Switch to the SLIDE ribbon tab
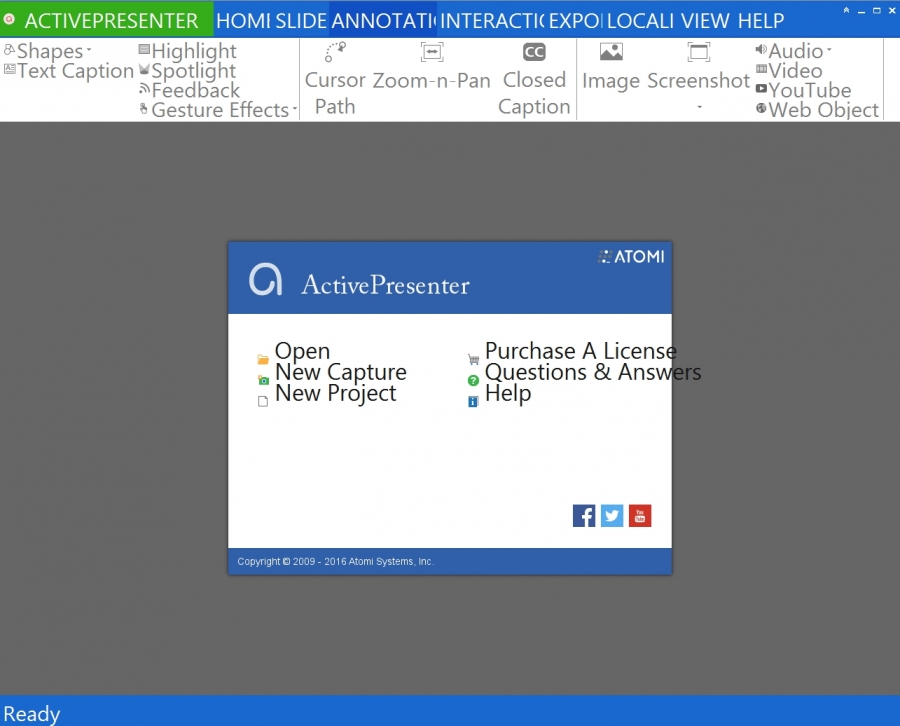Screen dimensions: 900x726 [x=301, y=21]
